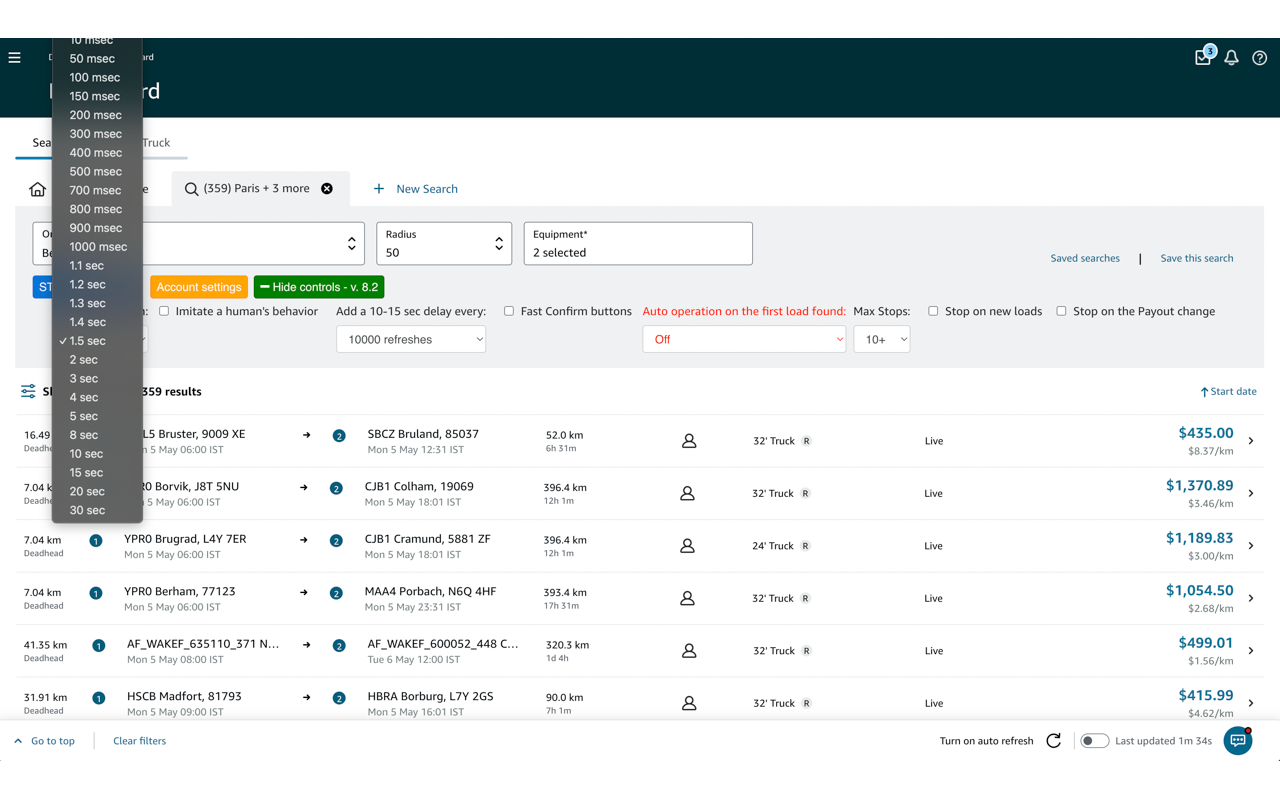This screenshot has height=800, width=1280.
Task: Click driver icon in the AF_WAKEF_600052 row
Action: click(x=689, y=651)
